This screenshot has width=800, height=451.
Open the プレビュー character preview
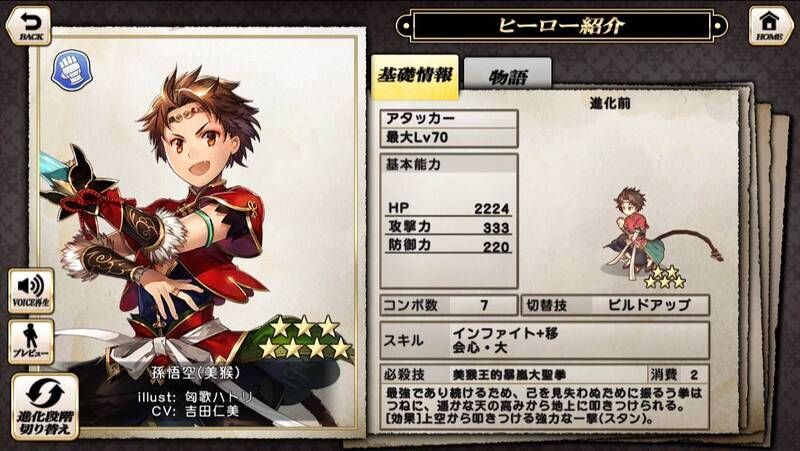tap(31, 342)
